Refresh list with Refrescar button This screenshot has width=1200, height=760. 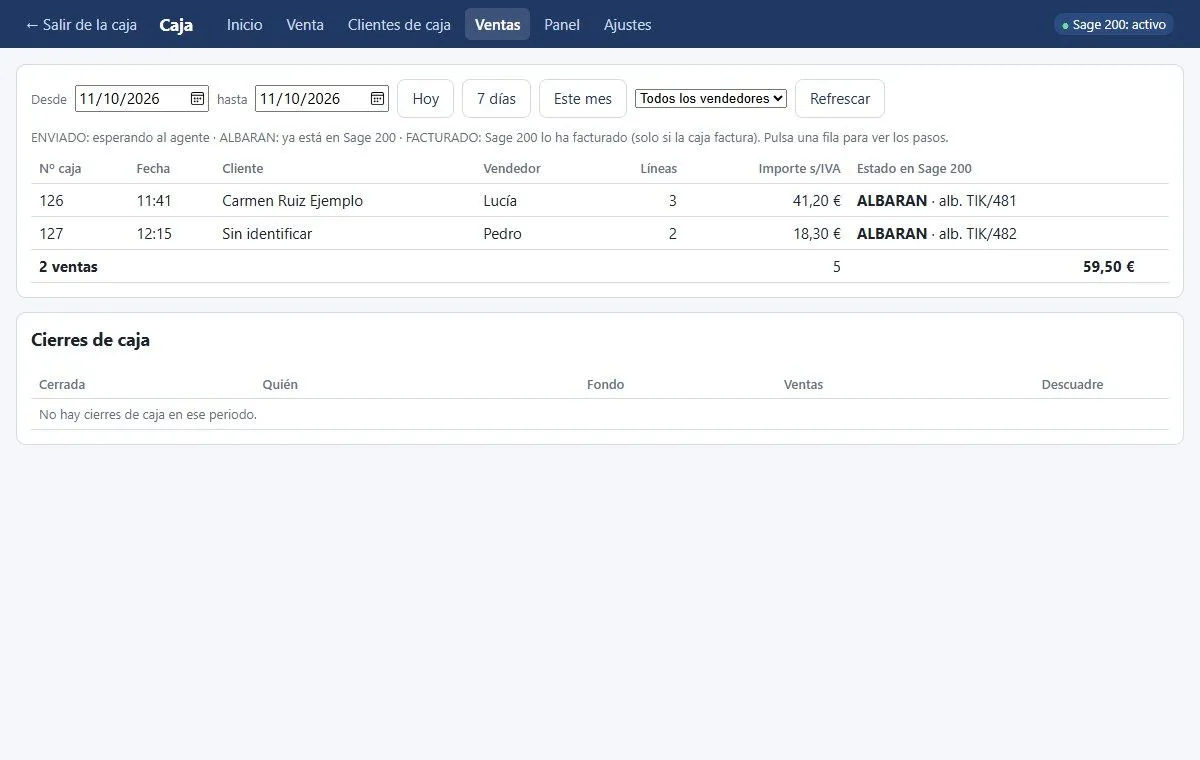[x=840, y=98]
